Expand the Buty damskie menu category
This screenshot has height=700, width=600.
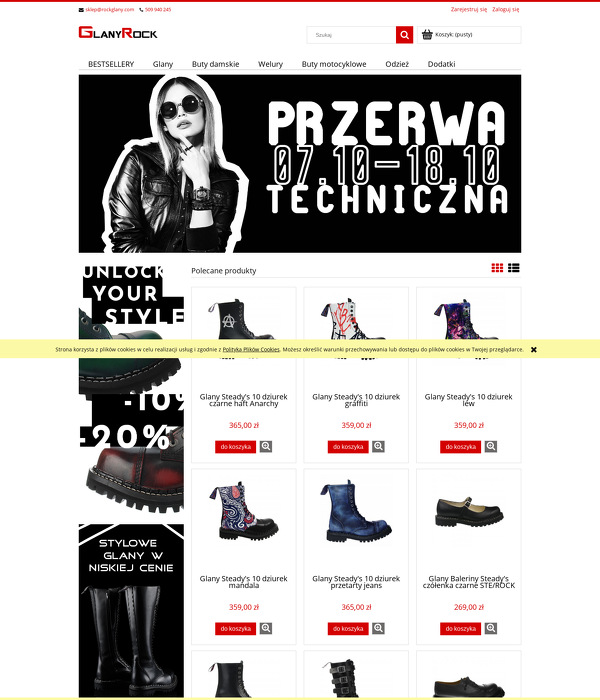coord(216,64)
